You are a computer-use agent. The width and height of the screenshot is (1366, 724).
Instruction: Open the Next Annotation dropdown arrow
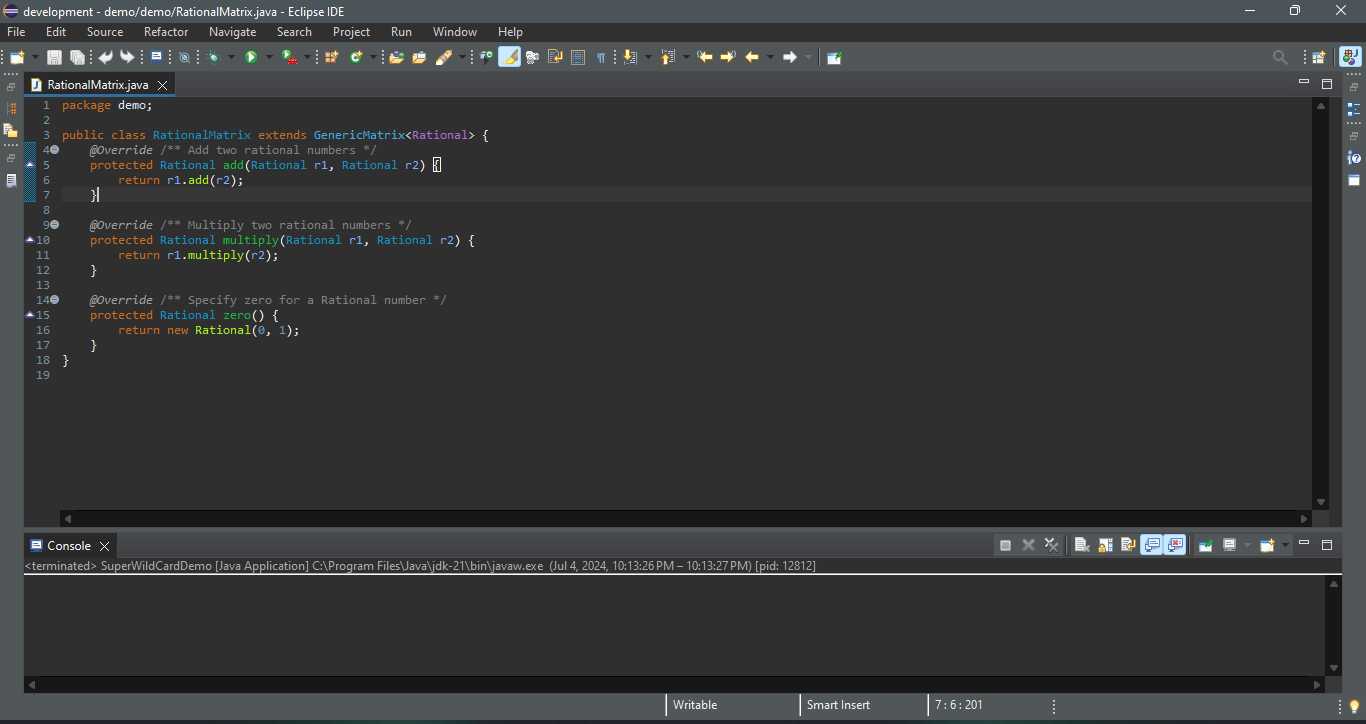point(648,58)
